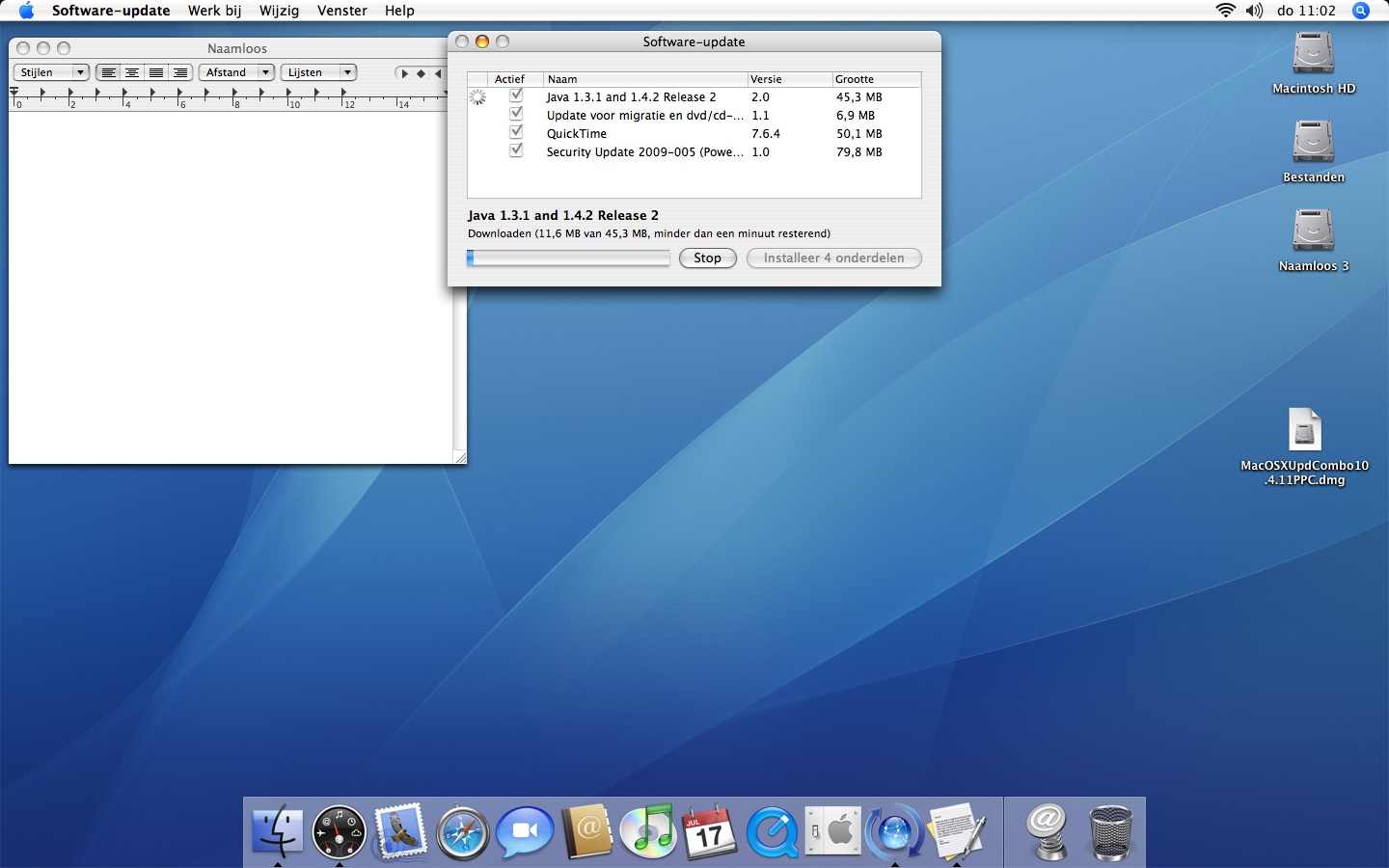Open the iCal calendar dock icon
1389x868 pixels.
[709, 831]
